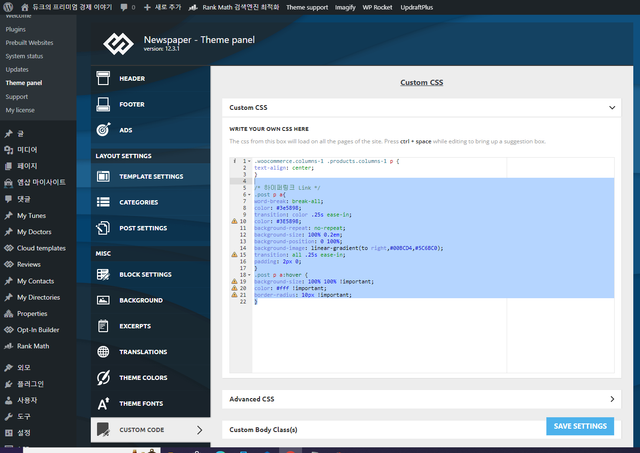Open My Doctors in the sidebar
This screenshot has width=640, height=453.
[x=34, y=232]
